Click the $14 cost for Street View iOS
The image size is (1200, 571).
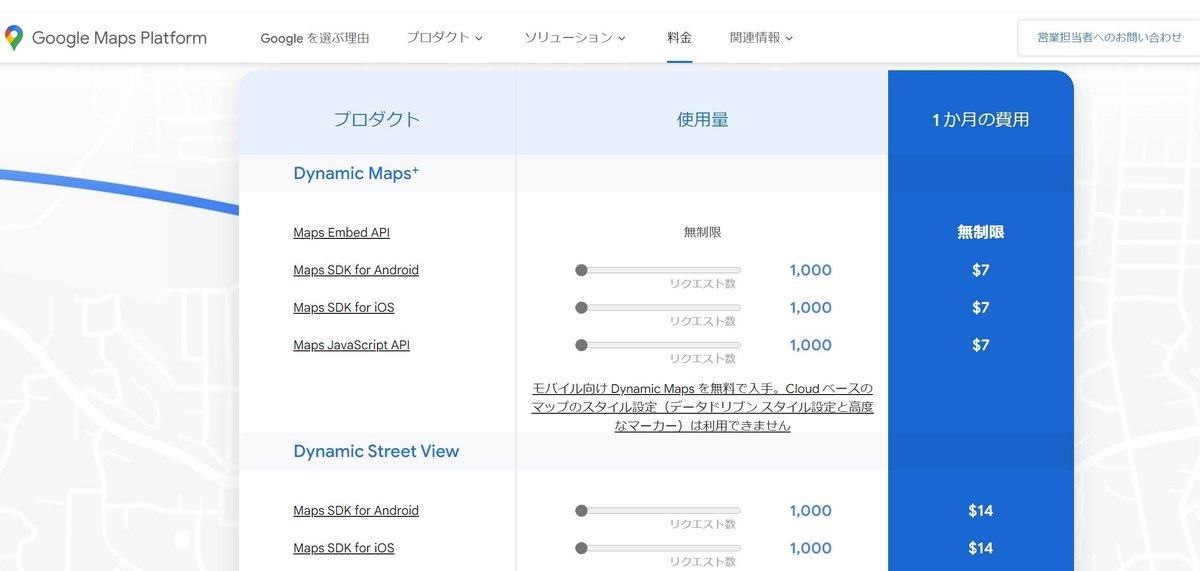[980, 548]
